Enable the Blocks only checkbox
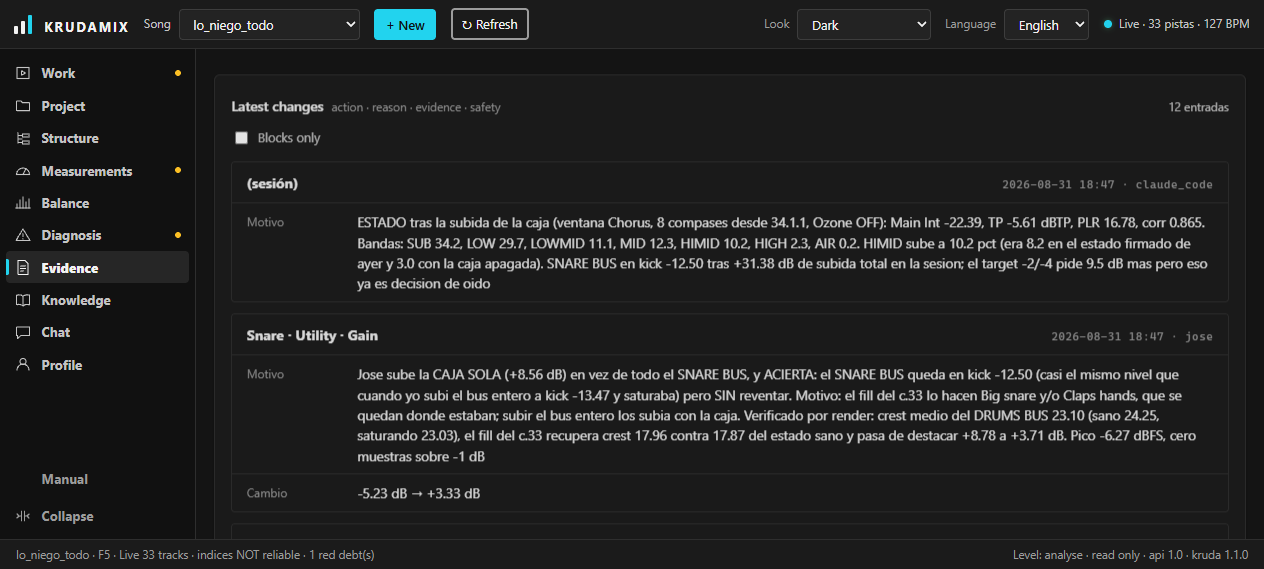Viewport: 1264px width, 569px height. pos(241,138)
